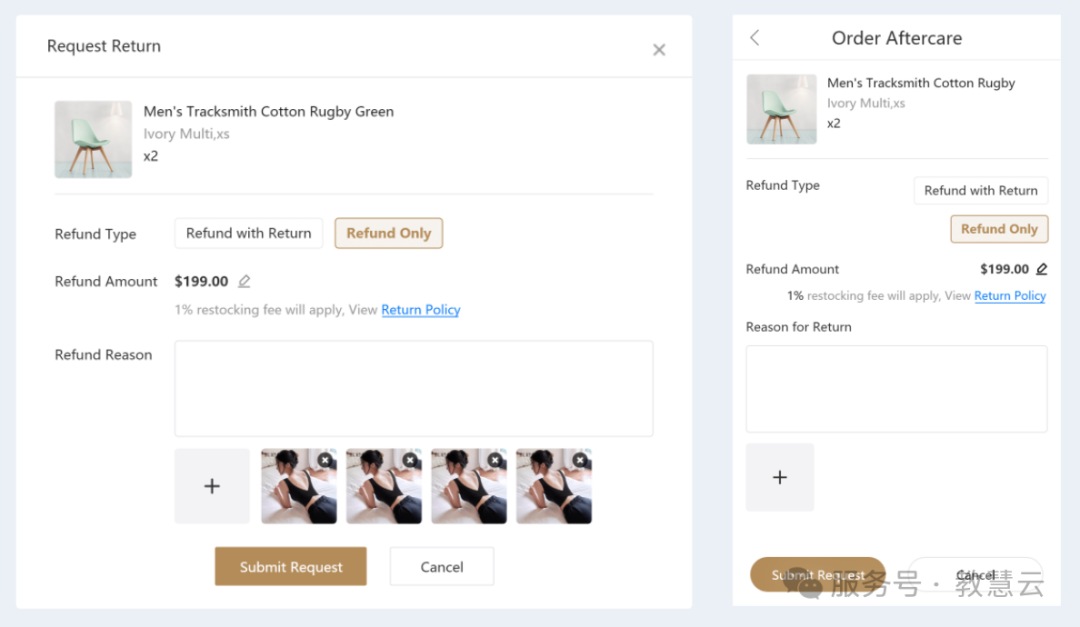Click the edit pencil beside desktop Refund Amount
This screenshot has height=627, width=1080.
[x=244, y=282]
